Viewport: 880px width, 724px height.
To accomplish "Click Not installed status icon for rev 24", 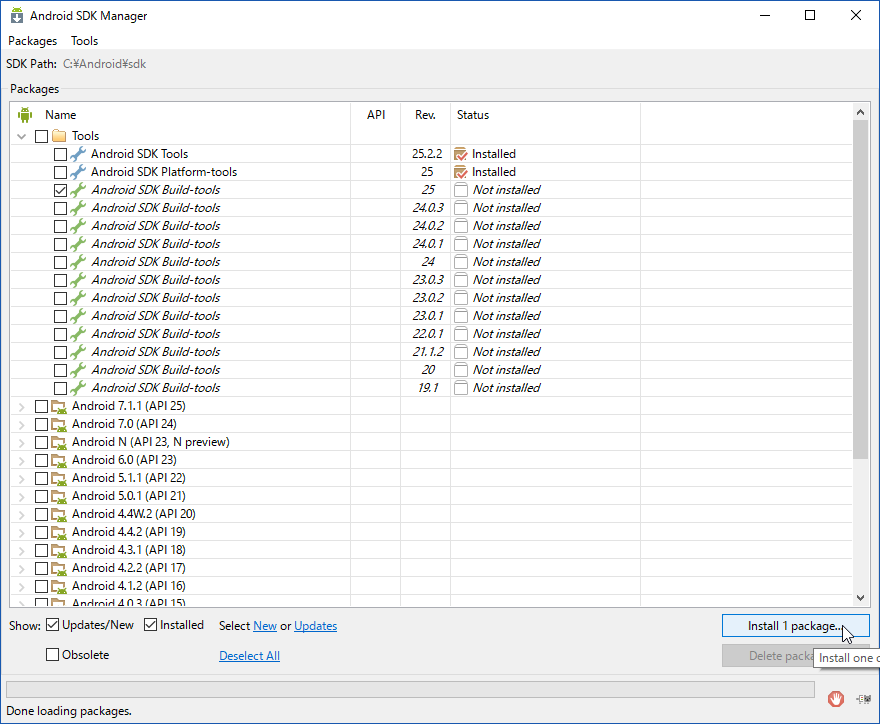I will (x=461, y=262).
